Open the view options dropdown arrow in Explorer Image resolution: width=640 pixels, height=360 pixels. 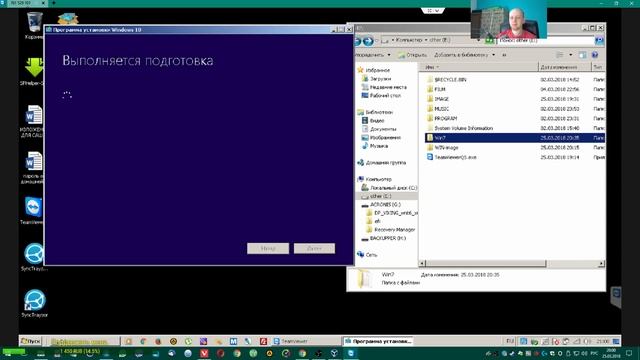click(571, 55)
